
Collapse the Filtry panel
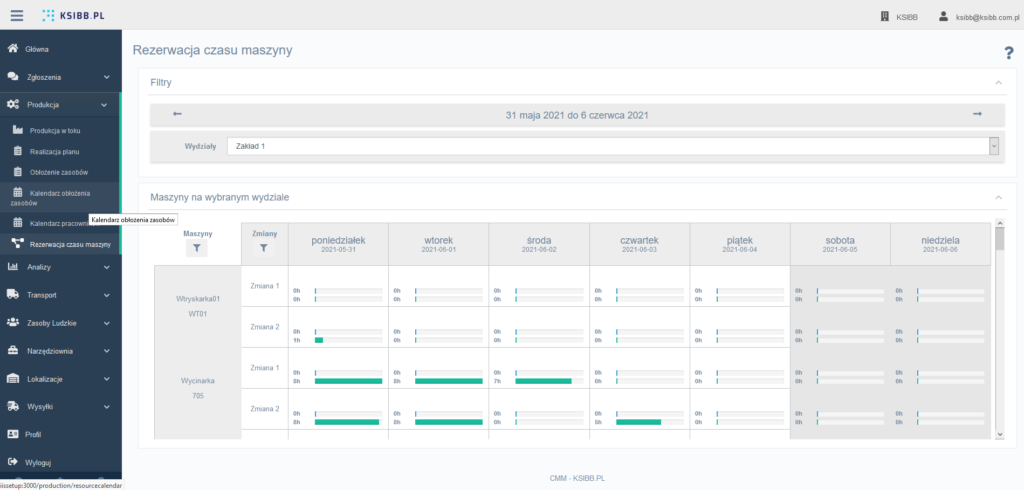(x=997, y=82)
